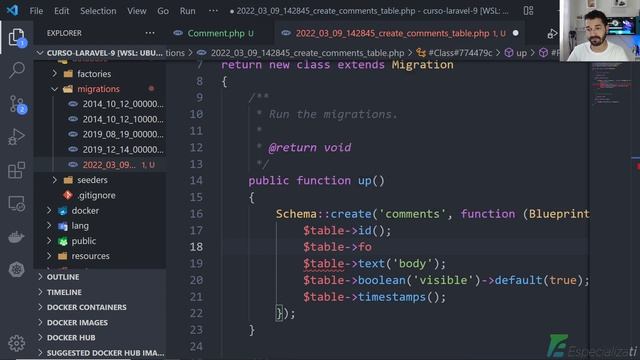Open the Explorer view in activity bar

click(16, 38)
